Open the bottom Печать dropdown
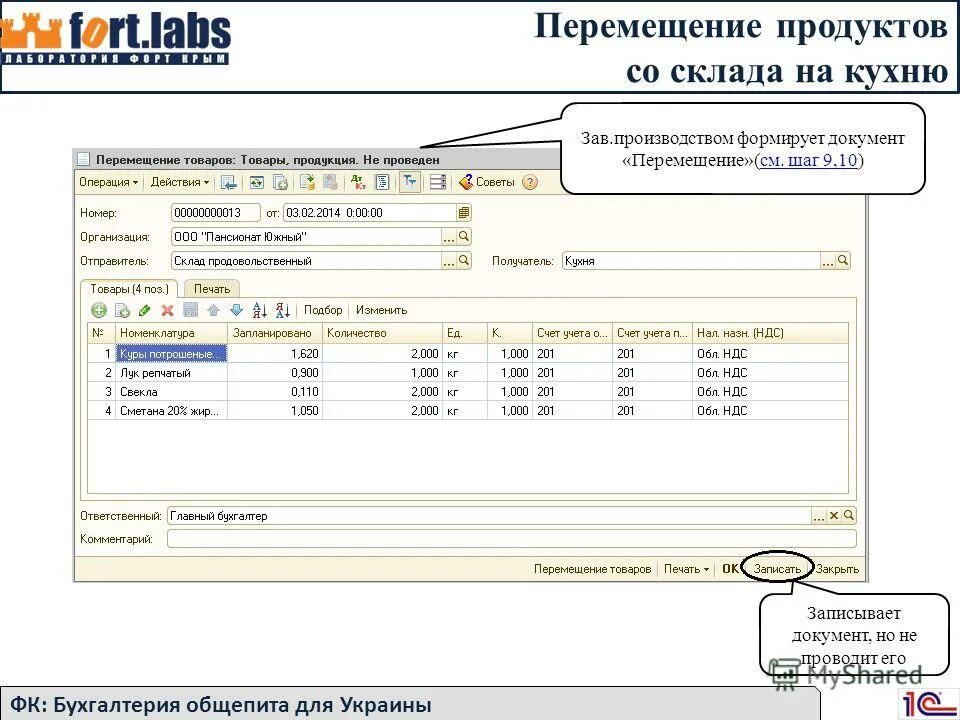The height and width of the screenshot is (720, 960). coord(686,569)
